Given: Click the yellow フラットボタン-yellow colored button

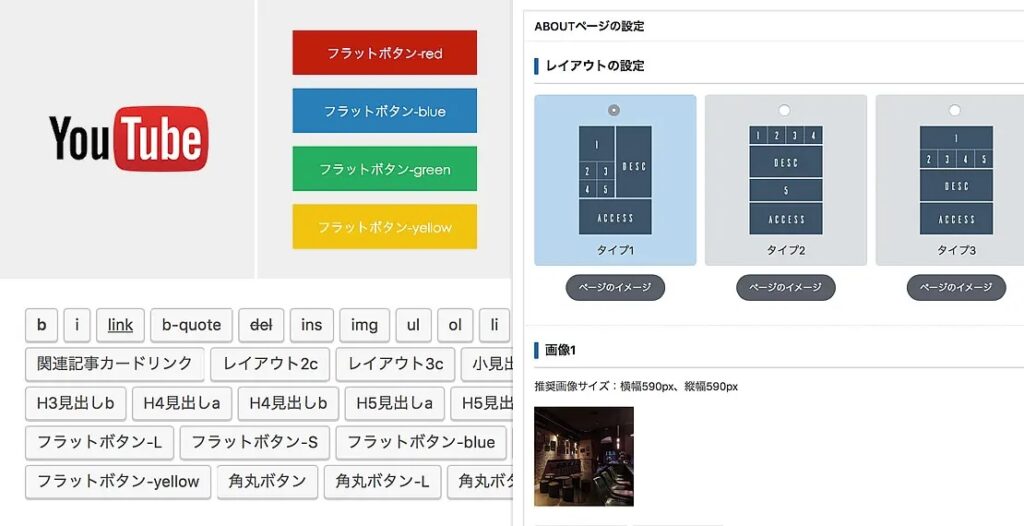Looking at the screenshot, I should point(385,227).
